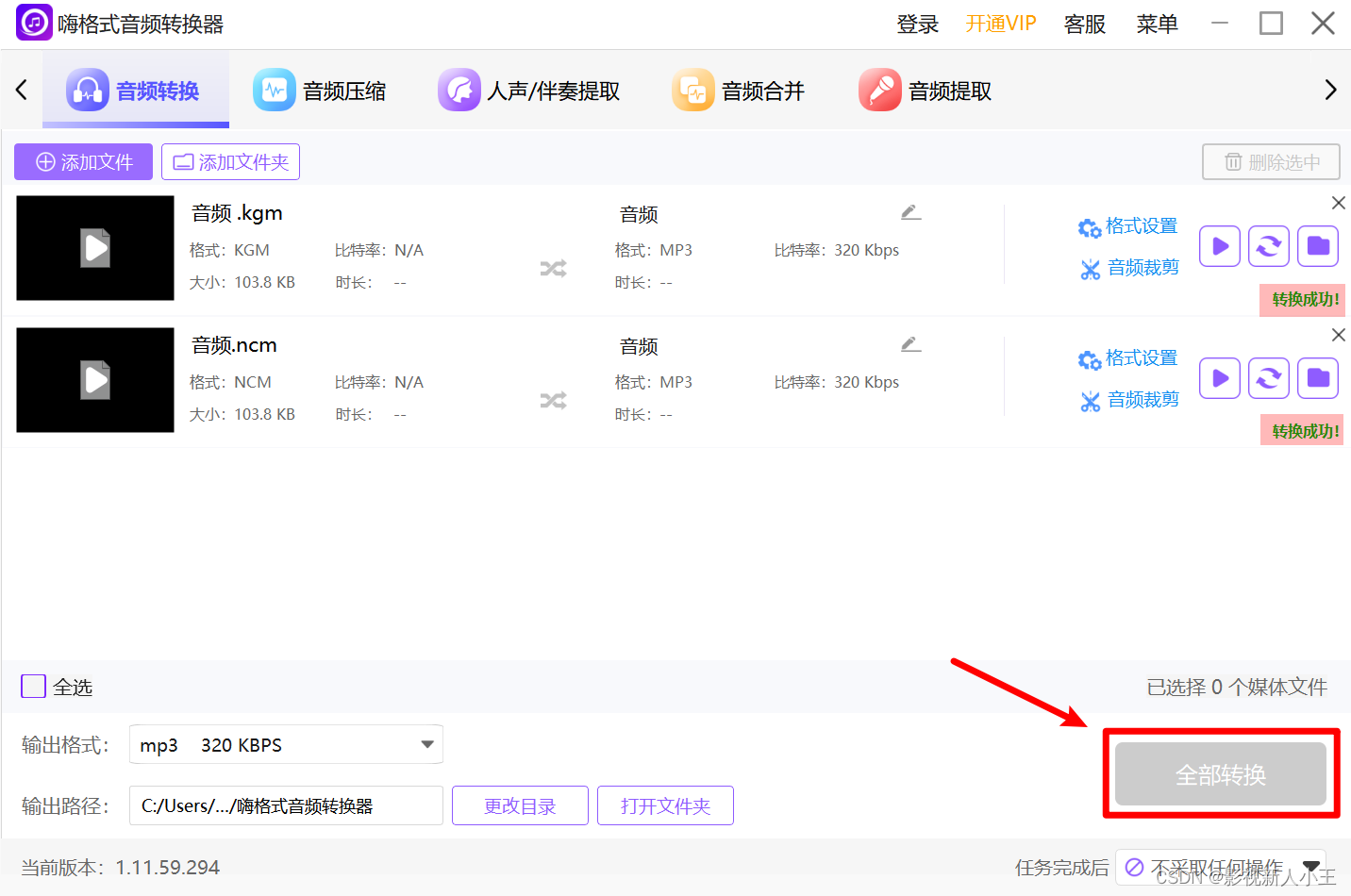
Task: Open the 音频转换 tab
Action: pyautogui.click(x=135, y=91)
